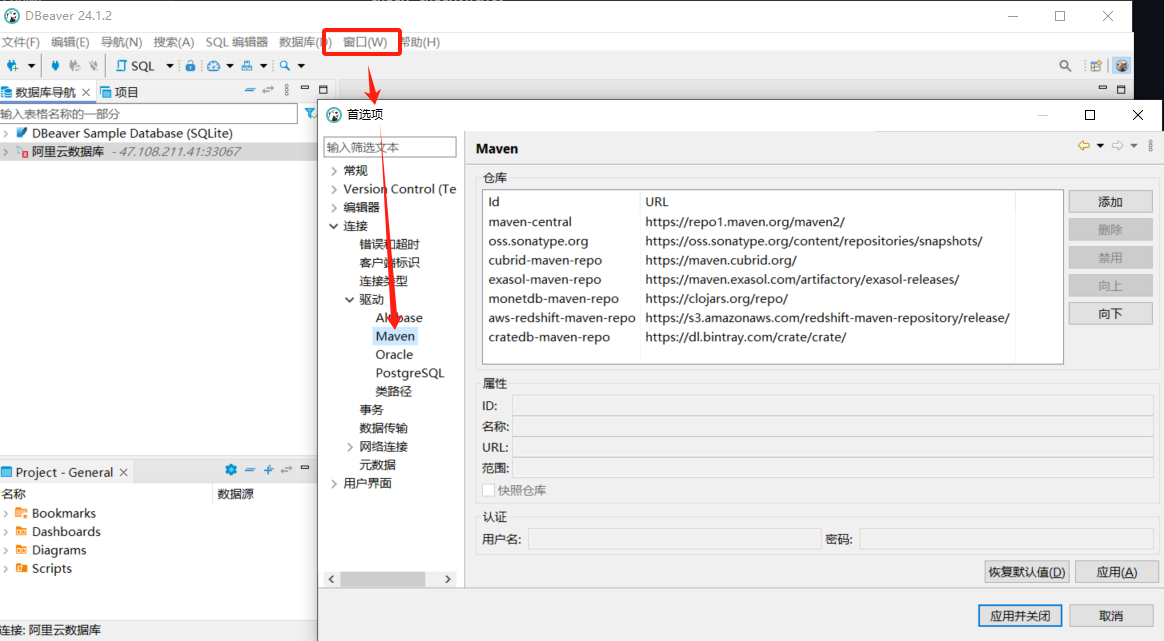The height and width of the screenshot is (641, 1164).
Task: Open the 文件(F) menu
Action: point(20,42)
